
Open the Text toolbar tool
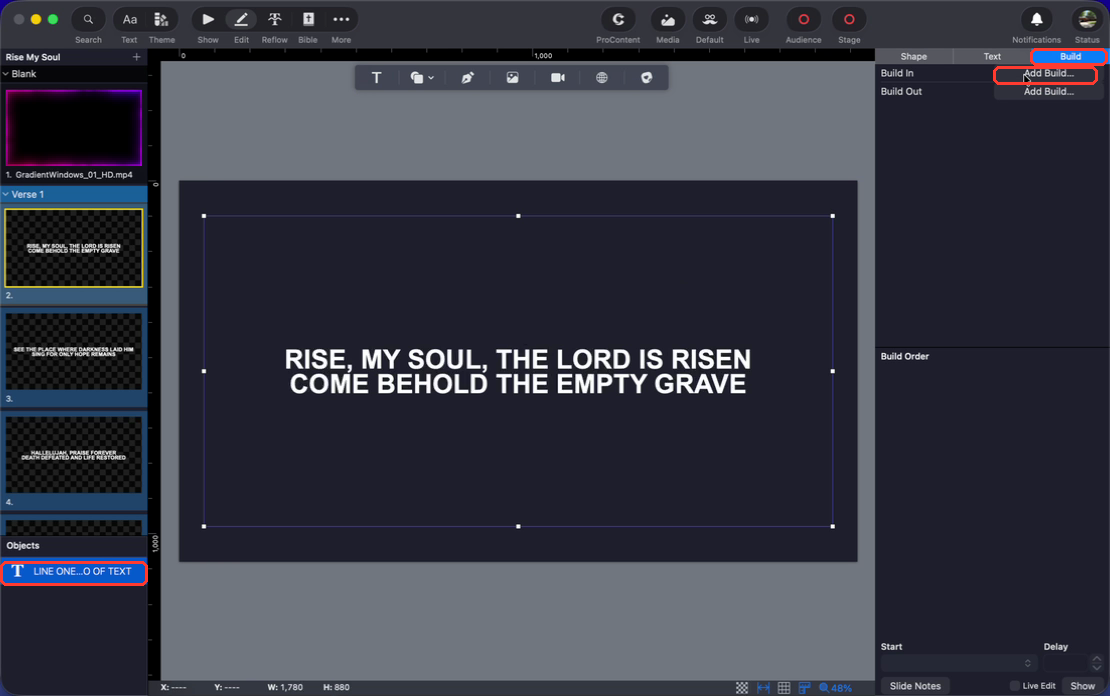130,20
